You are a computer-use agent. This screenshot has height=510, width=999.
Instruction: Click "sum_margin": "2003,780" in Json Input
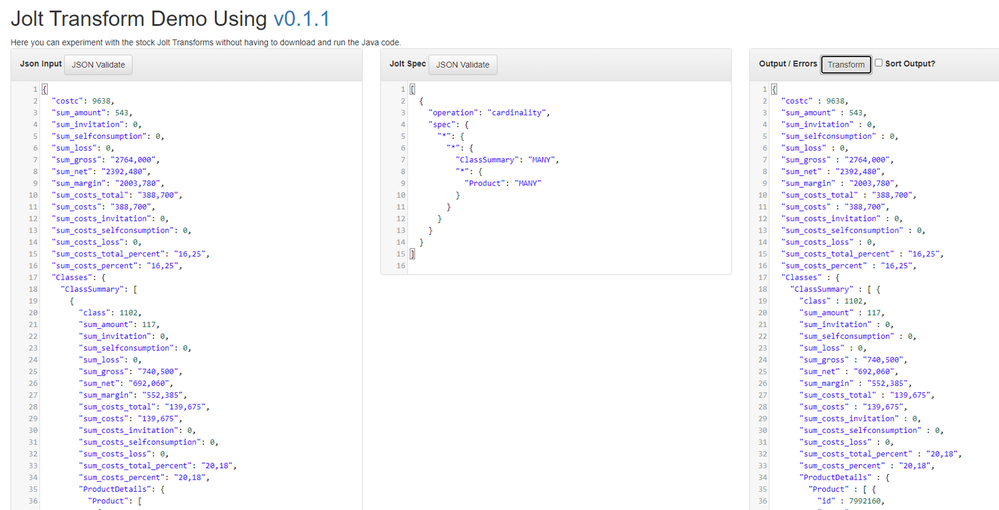click(x=106, y=184)
